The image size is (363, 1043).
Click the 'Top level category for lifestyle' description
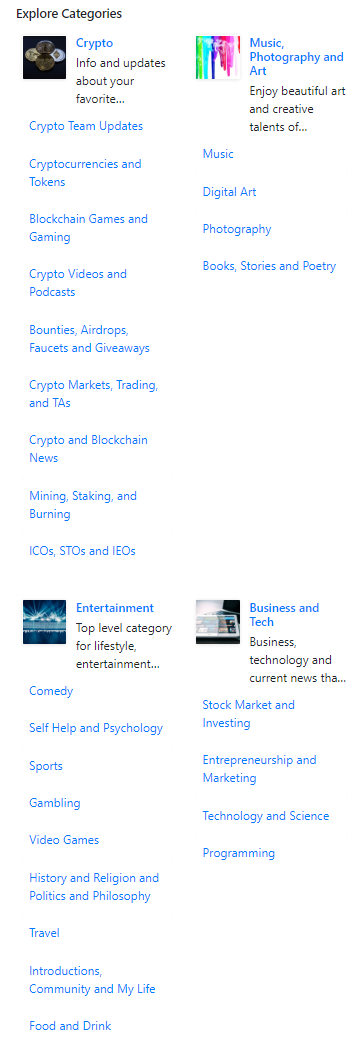(x=124, y=647)
